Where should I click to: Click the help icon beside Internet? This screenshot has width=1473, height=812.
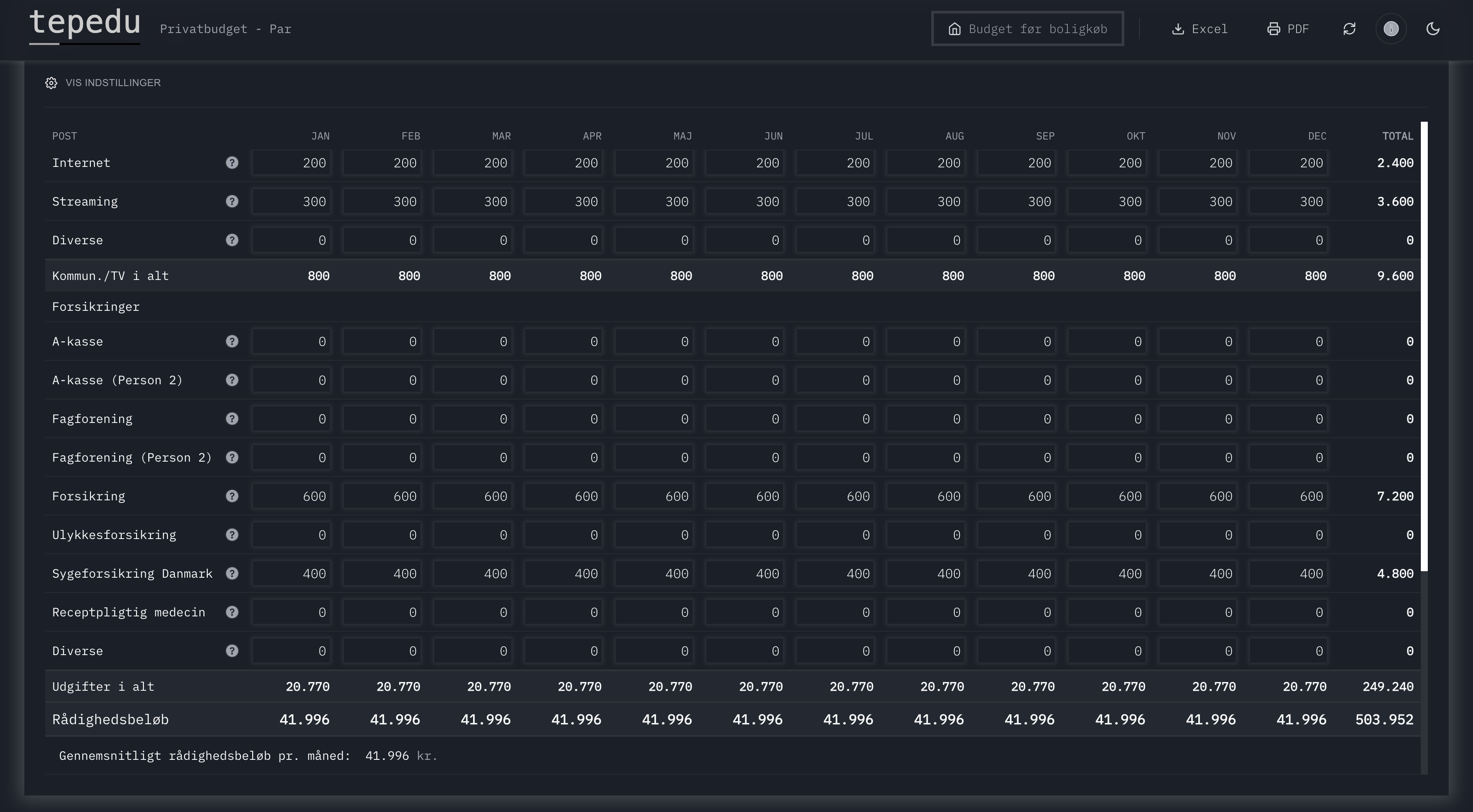click(x=232, y=163)
